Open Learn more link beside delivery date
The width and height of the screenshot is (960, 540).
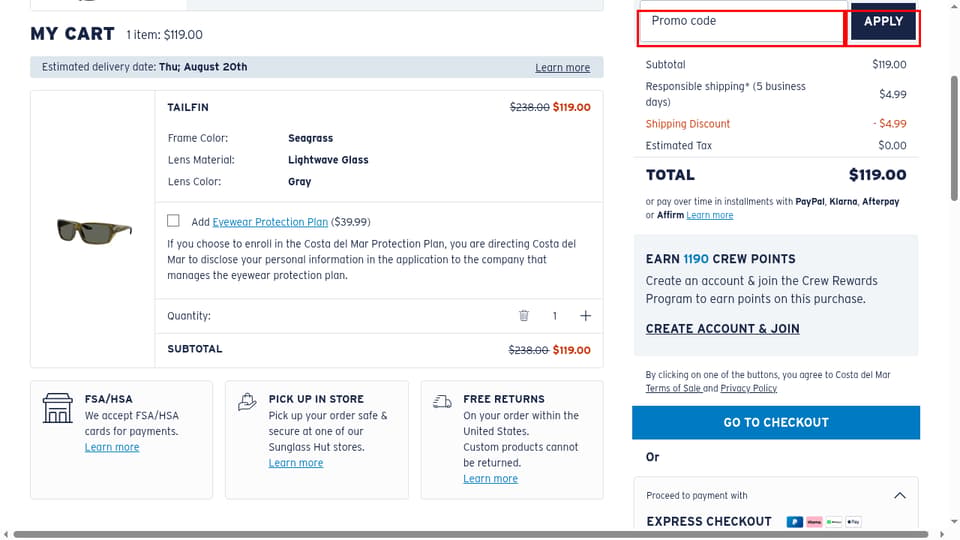click(563, 67)
